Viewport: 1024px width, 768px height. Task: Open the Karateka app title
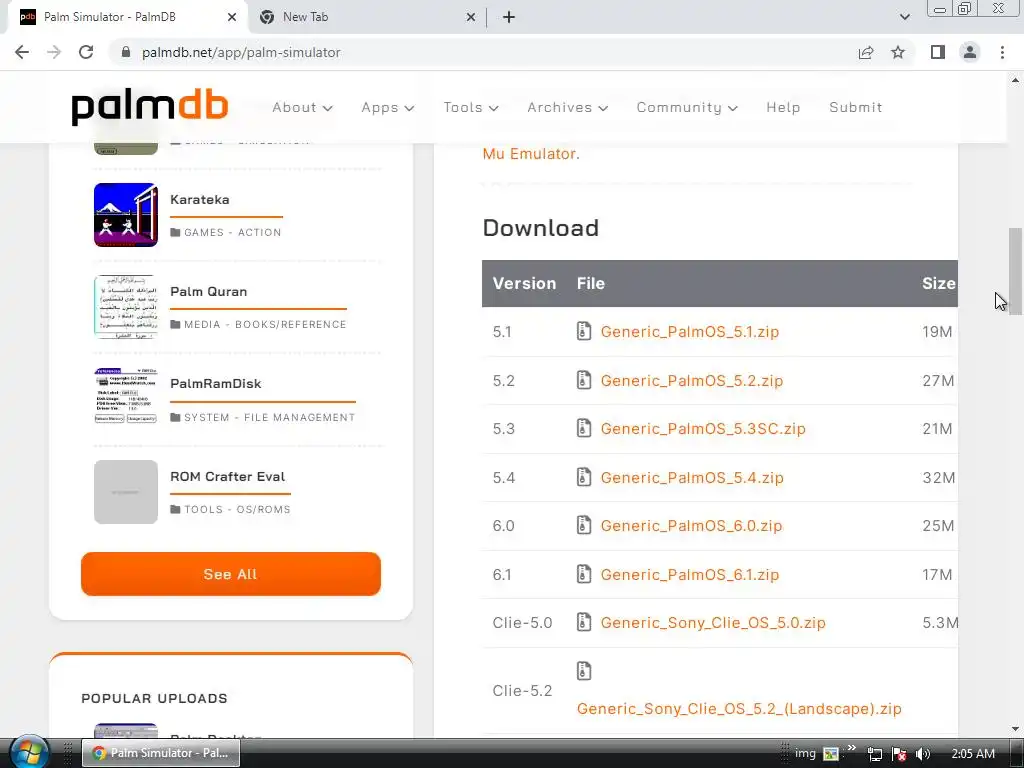point(199,200)
